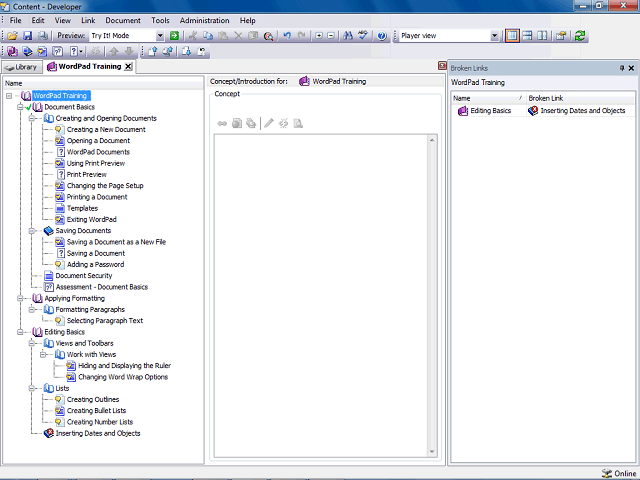The width and height of the screenshot is (640, 480).
Task: Link a new section with the blue book icon
Action: point(27,51)
